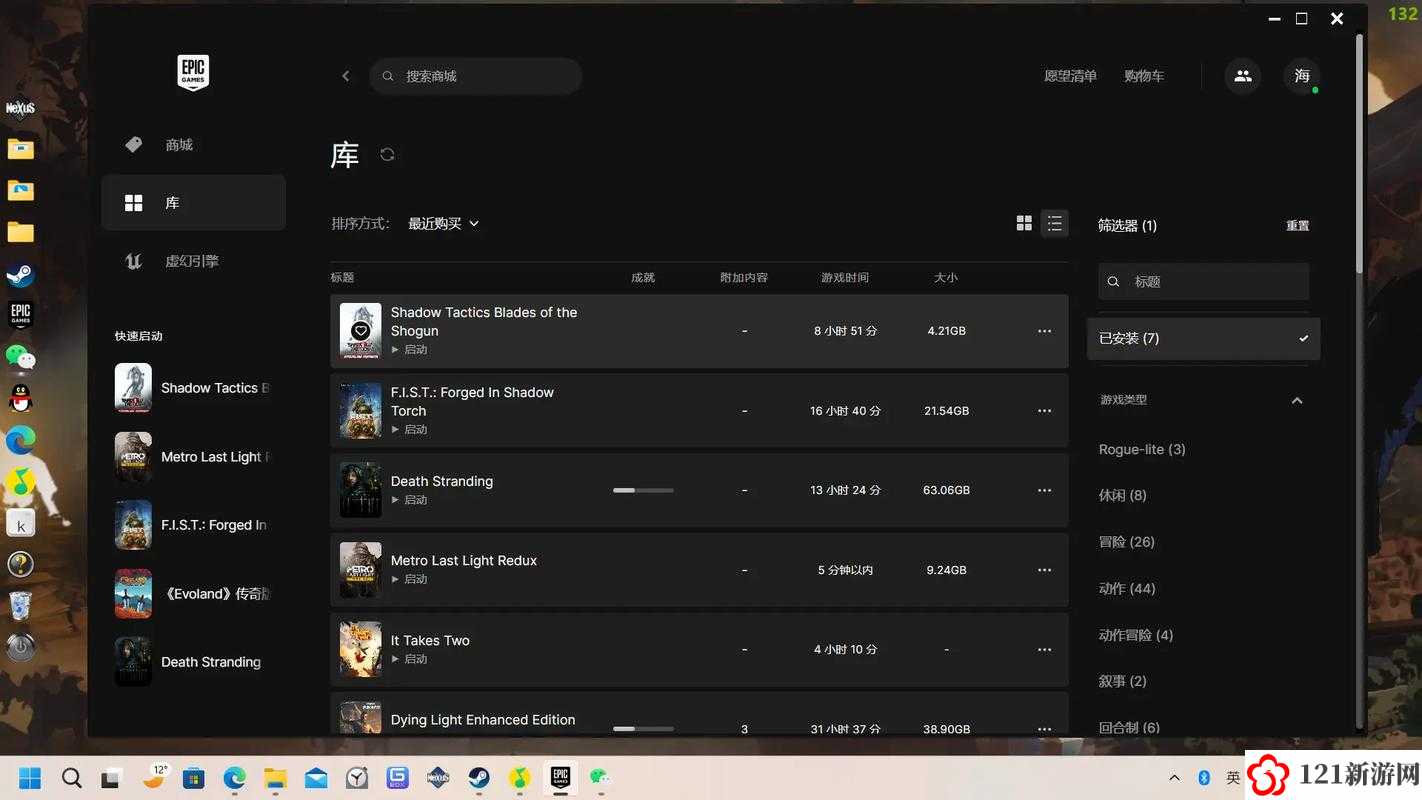Click Epic Games icon in taskbar
This screenshot has height=800, width=1422.
560,777
